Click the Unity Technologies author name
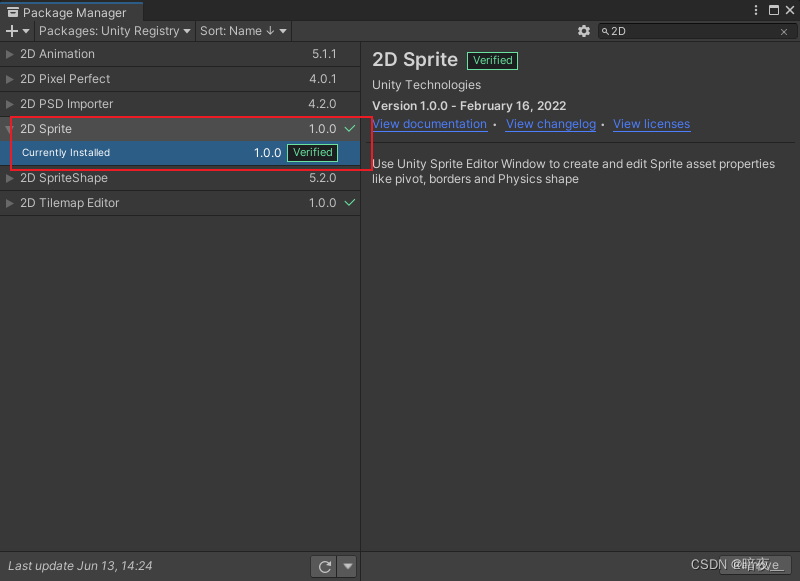Image resolution: width=800 pixels, height=581 pixels. tap(427, 85)
